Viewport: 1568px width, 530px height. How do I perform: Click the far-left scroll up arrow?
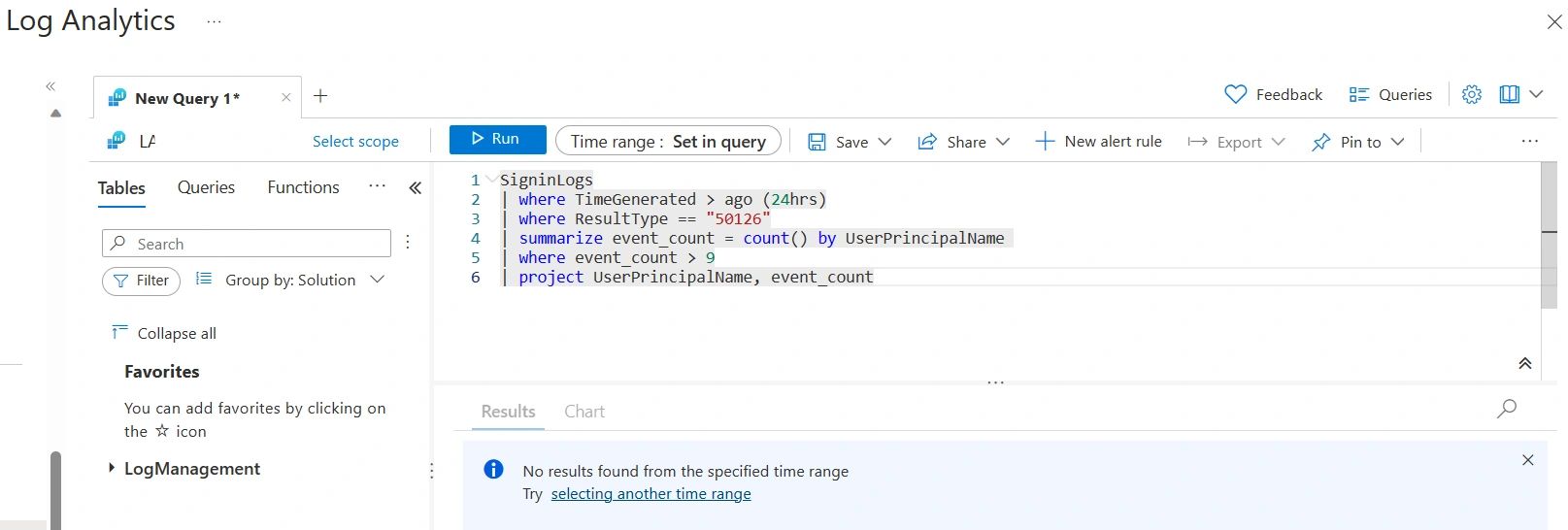[x=55, y=114]
